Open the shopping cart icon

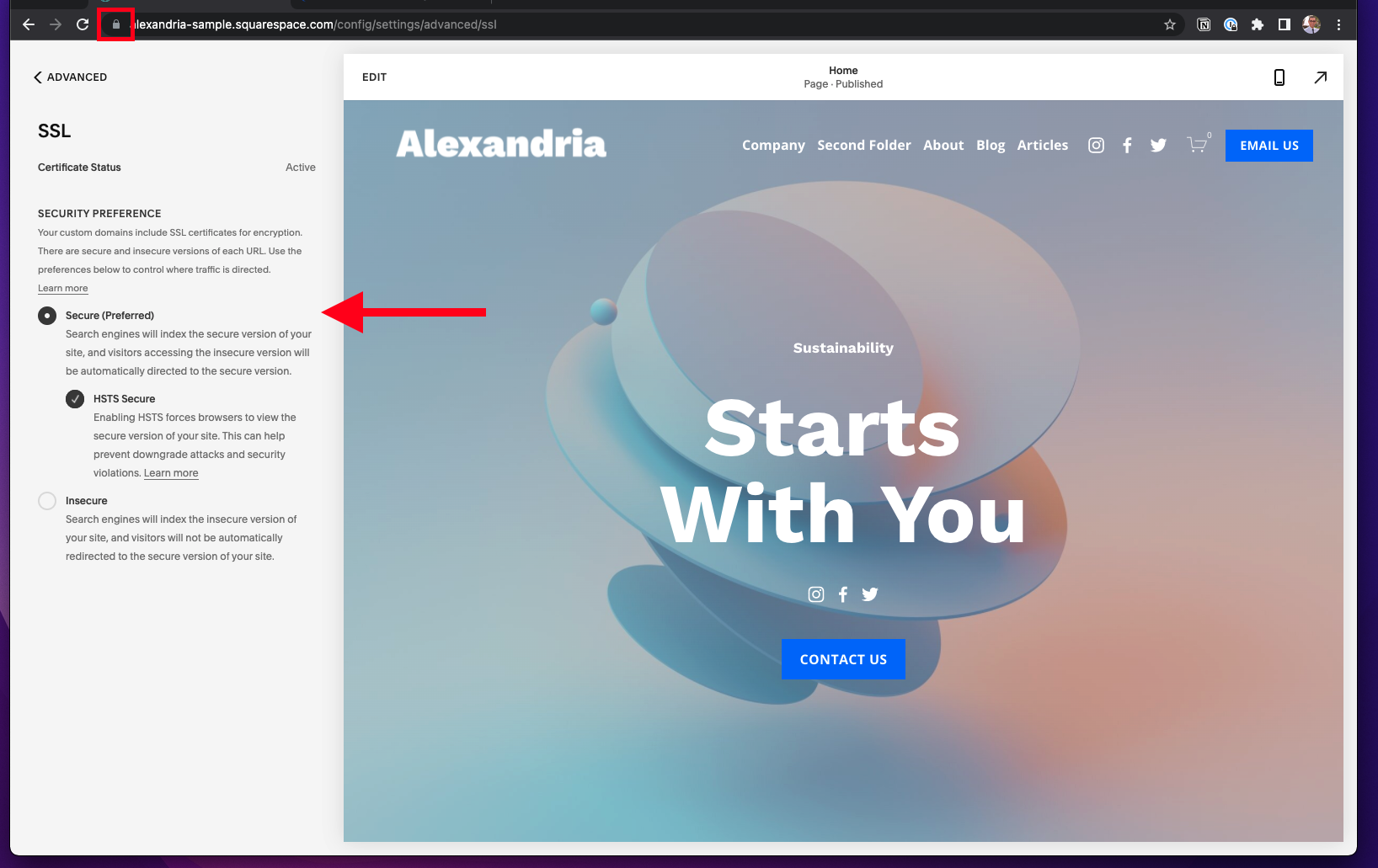[1198, 144]
